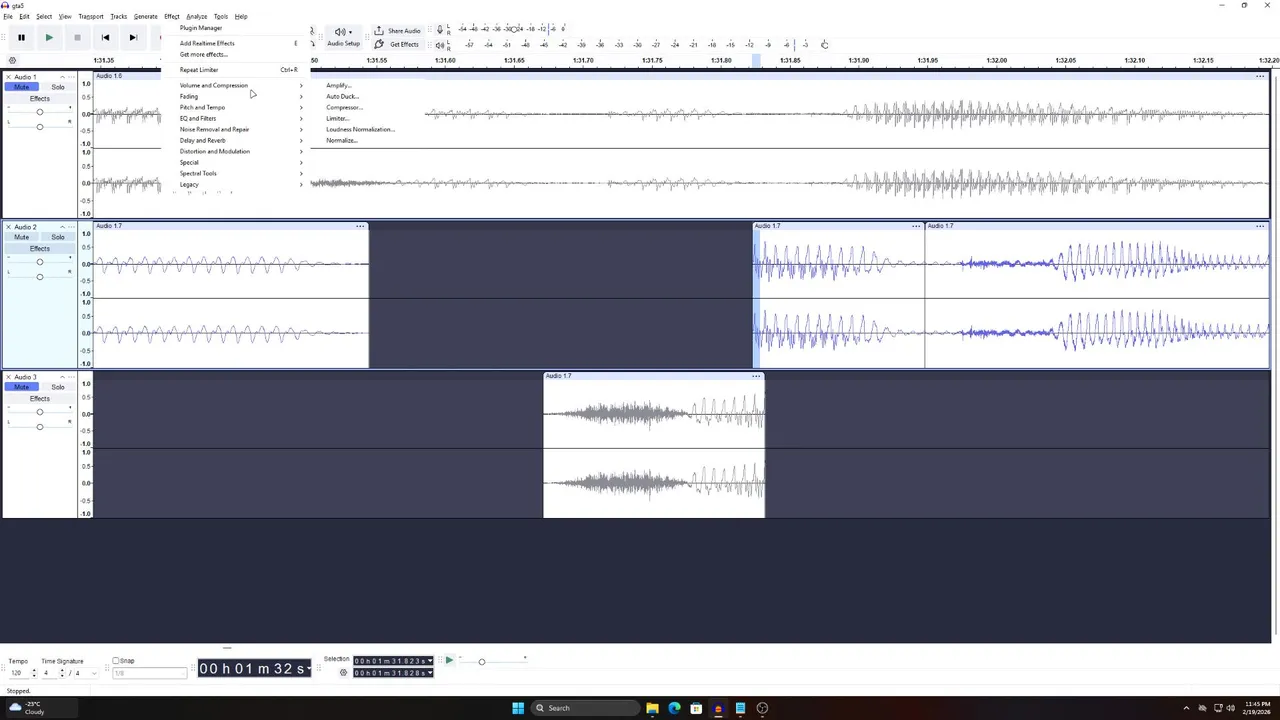Adjust Audio 1 volume slider

[40, 112]
